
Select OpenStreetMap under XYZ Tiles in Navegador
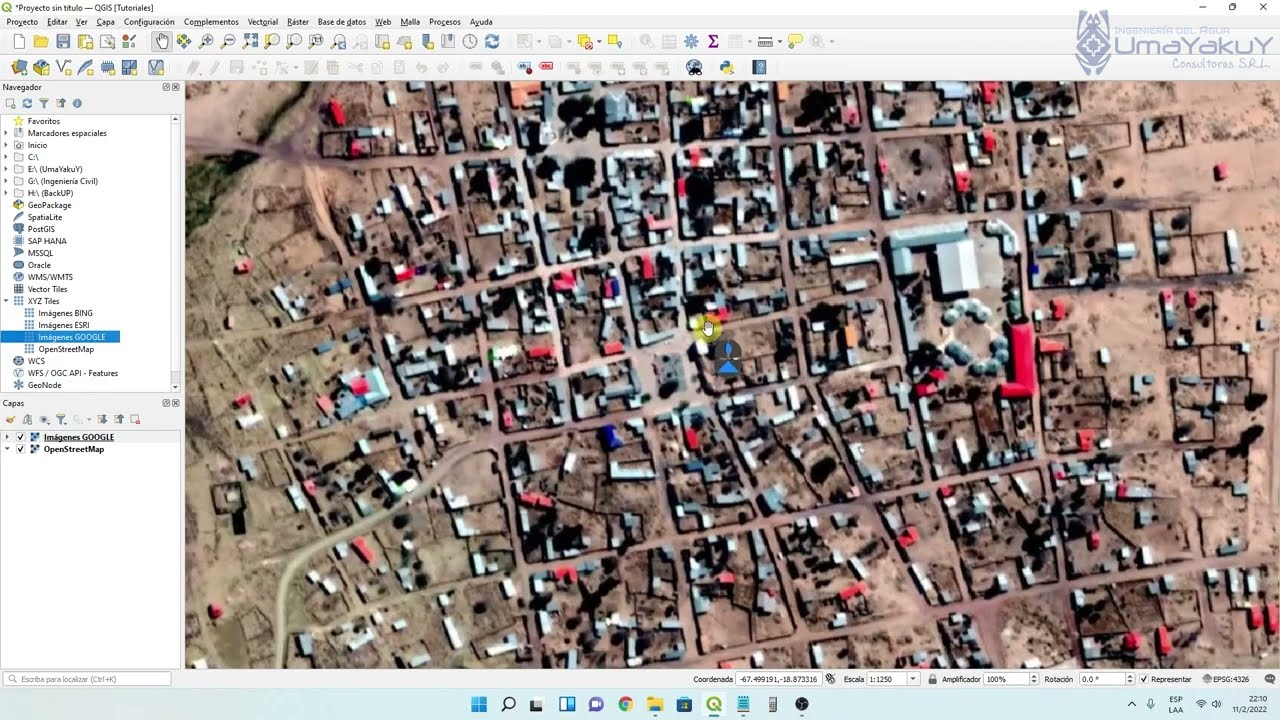(65, 349)
